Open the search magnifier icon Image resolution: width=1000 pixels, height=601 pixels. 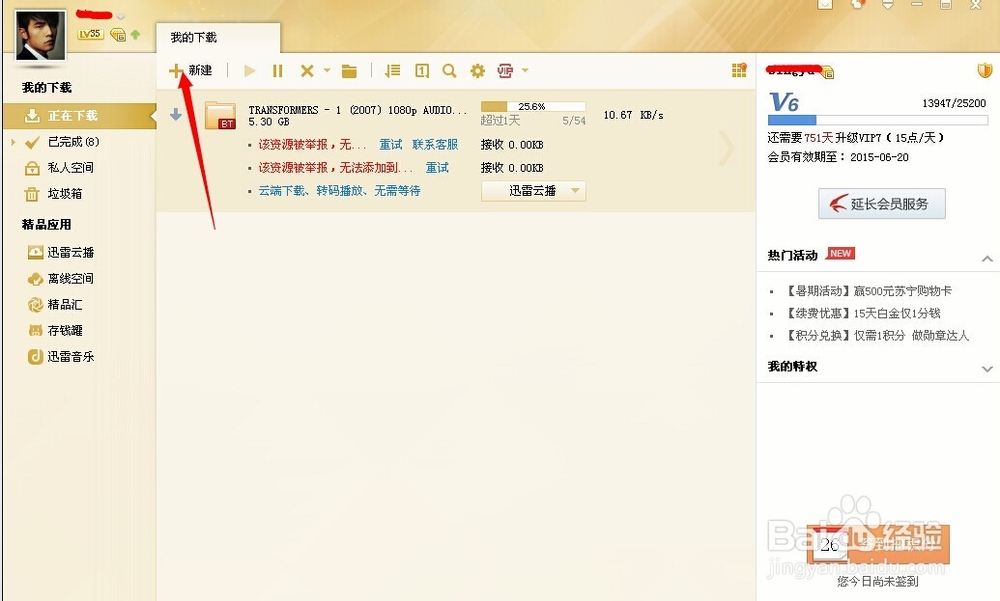pos(449,71)
